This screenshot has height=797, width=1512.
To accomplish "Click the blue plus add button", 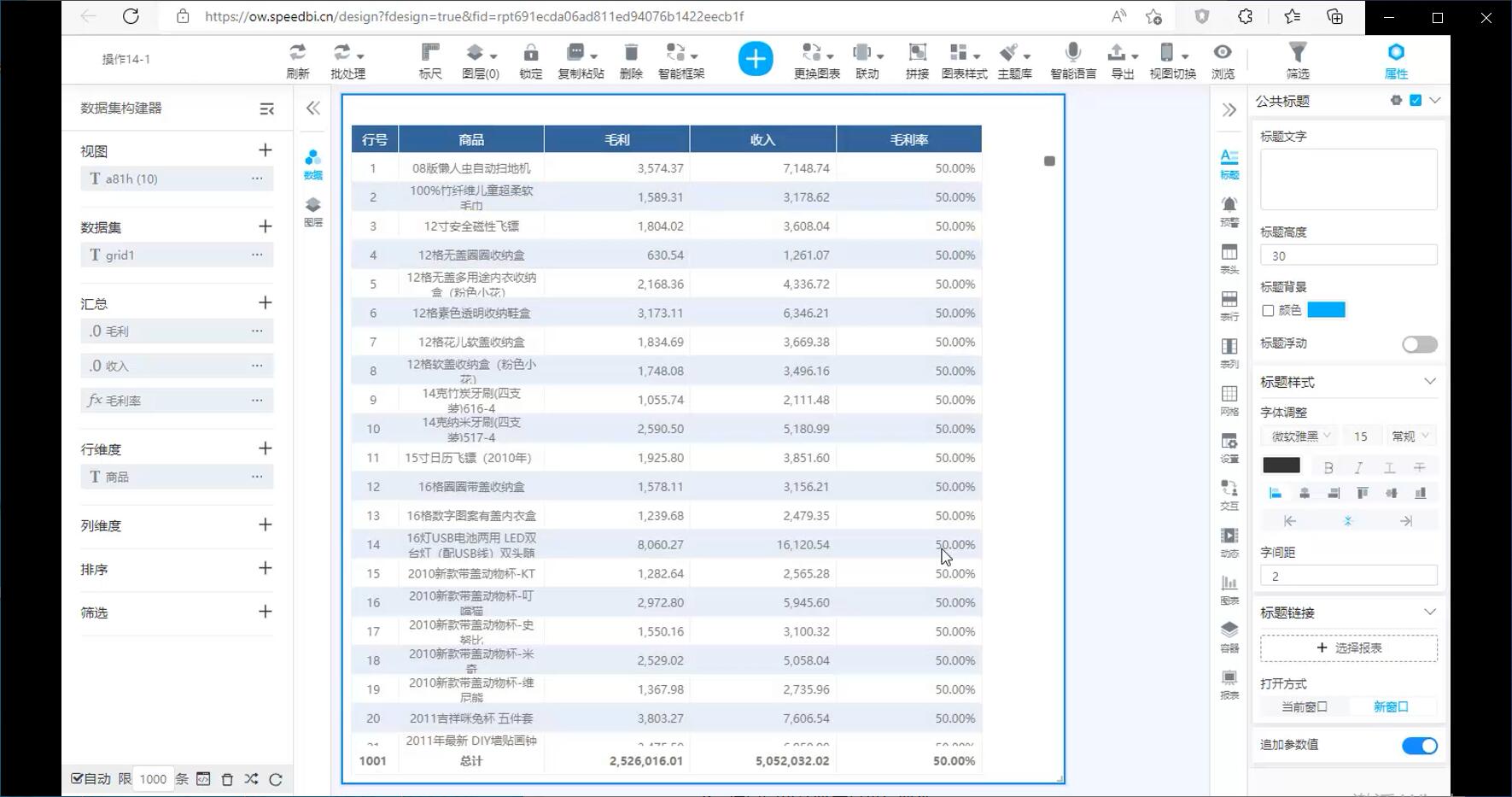I will [755, 59].
